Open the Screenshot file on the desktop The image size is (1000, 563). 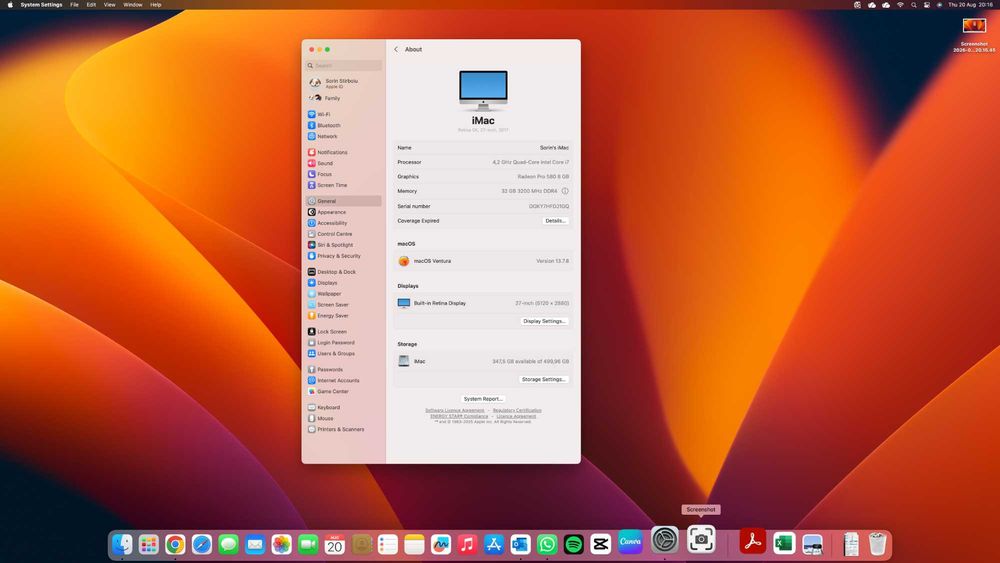click(x=974, y=34)
